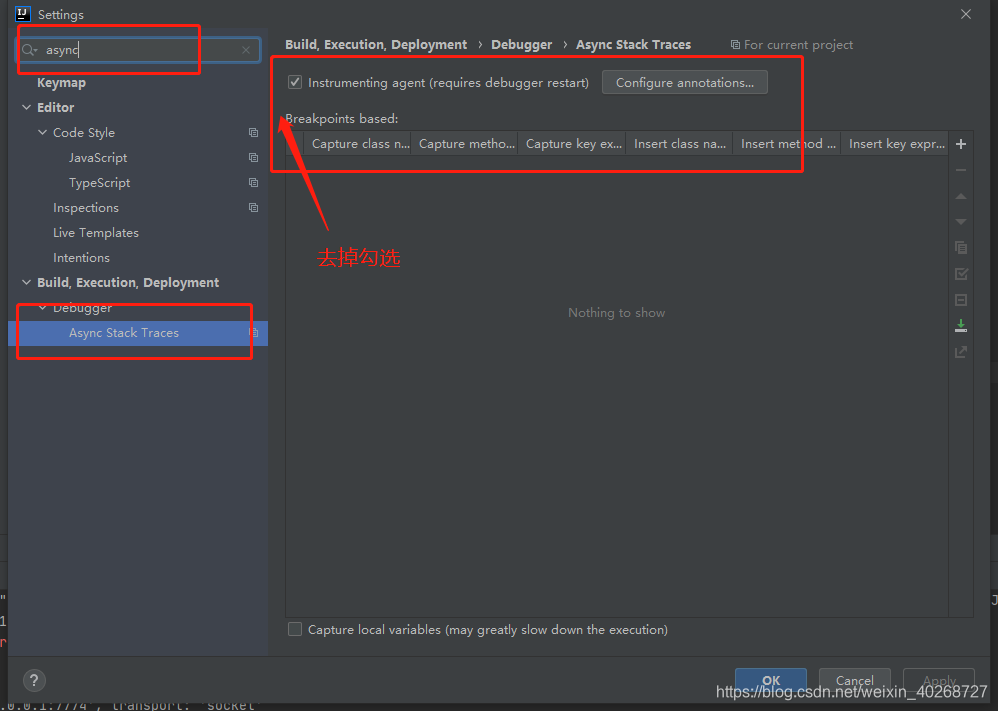This screenshot has width=998, height=711.
Task: Duplicate the selected pattern
Action: [x=961, y=247]
